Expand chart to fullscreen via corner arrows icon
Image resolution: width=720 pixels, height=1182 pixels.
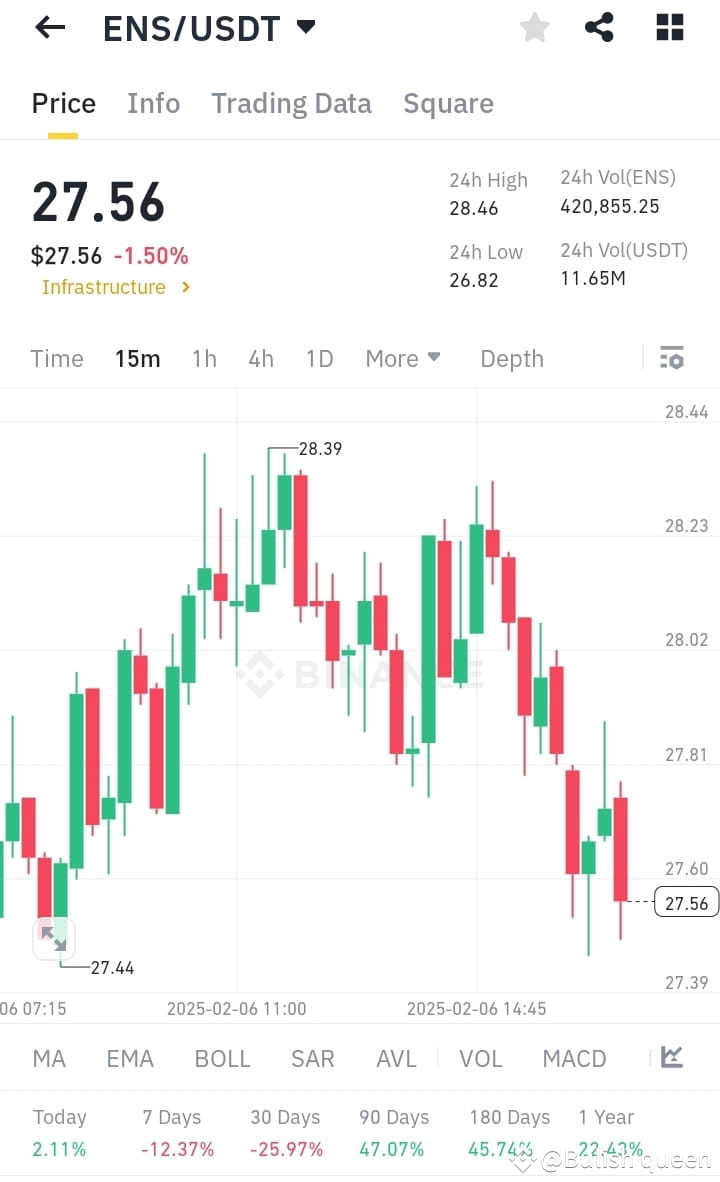(54, 938)
